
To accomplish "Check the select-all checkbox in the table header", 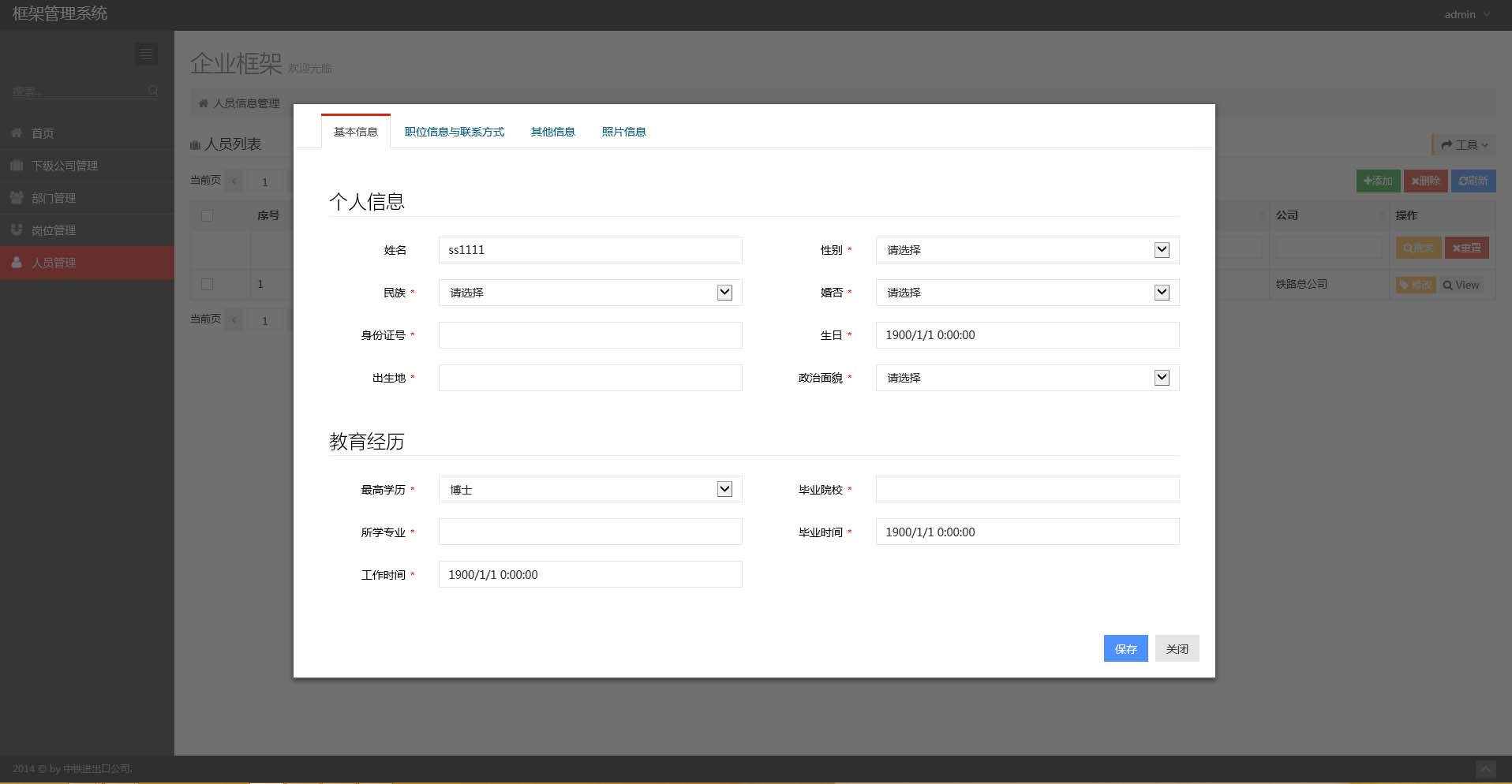I will point(208,215).
